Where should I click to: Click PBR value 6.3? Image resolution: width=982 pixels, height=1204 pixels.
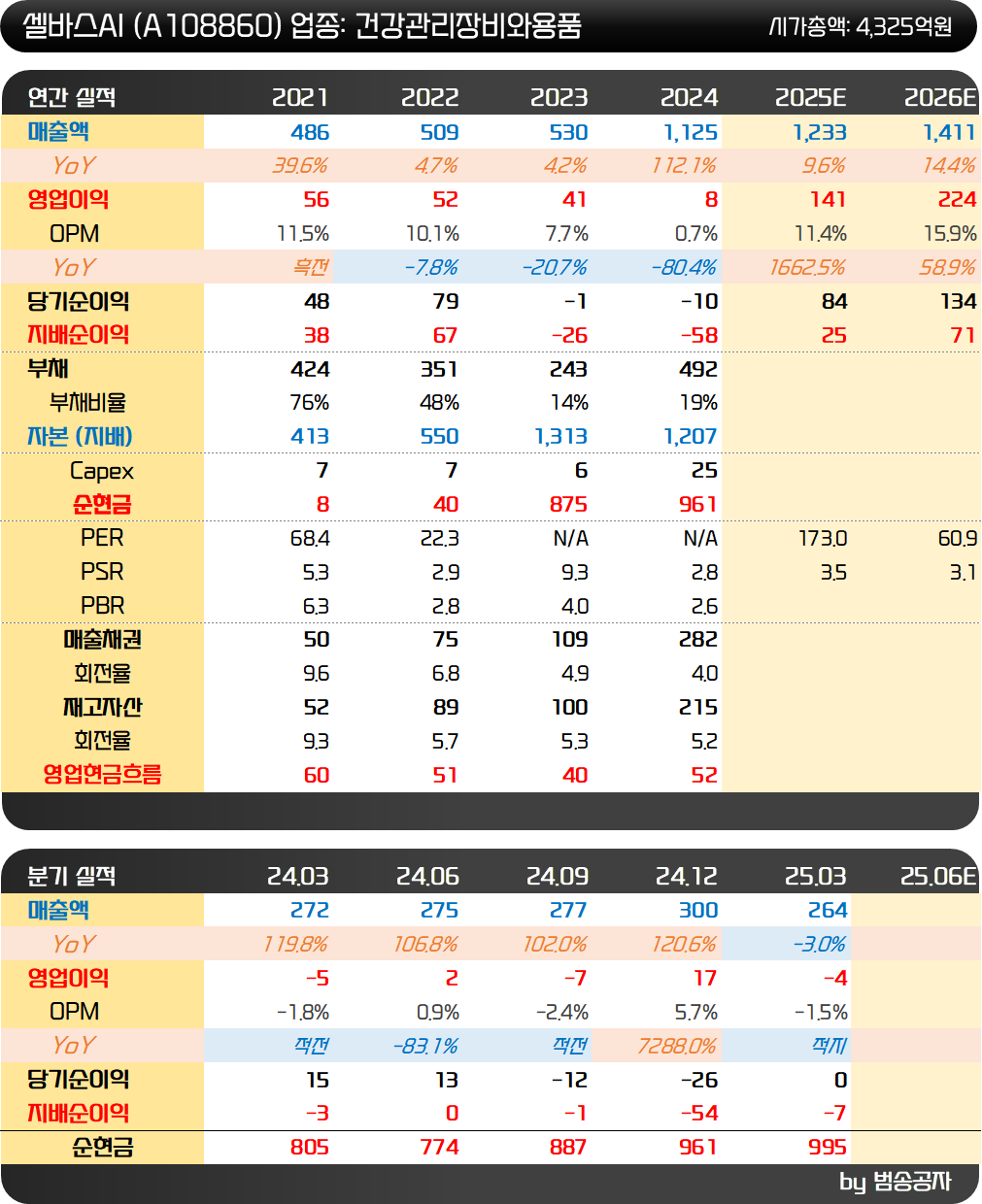point(316,606)
